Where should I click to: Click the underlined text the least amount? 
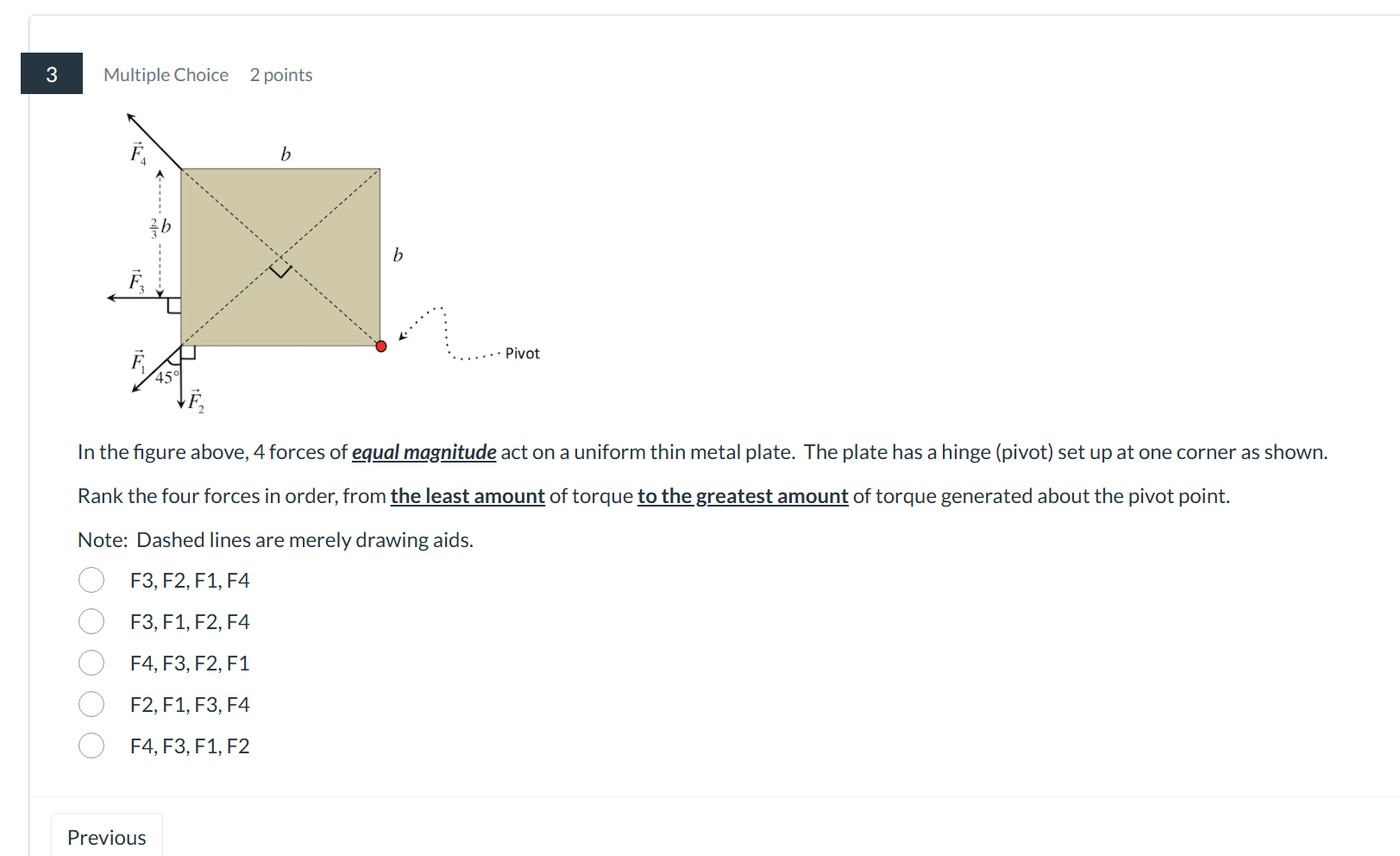point(467,496)
